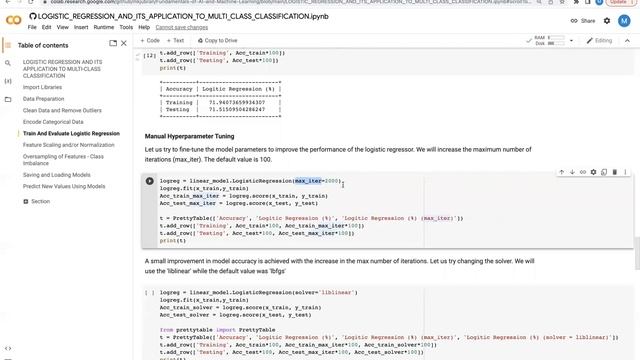Viewport: 640px width, 360px height.
Task: Select Train And Evaluate Logistic Regression entry
Action: pyautogui.click(x=71, y=133)
